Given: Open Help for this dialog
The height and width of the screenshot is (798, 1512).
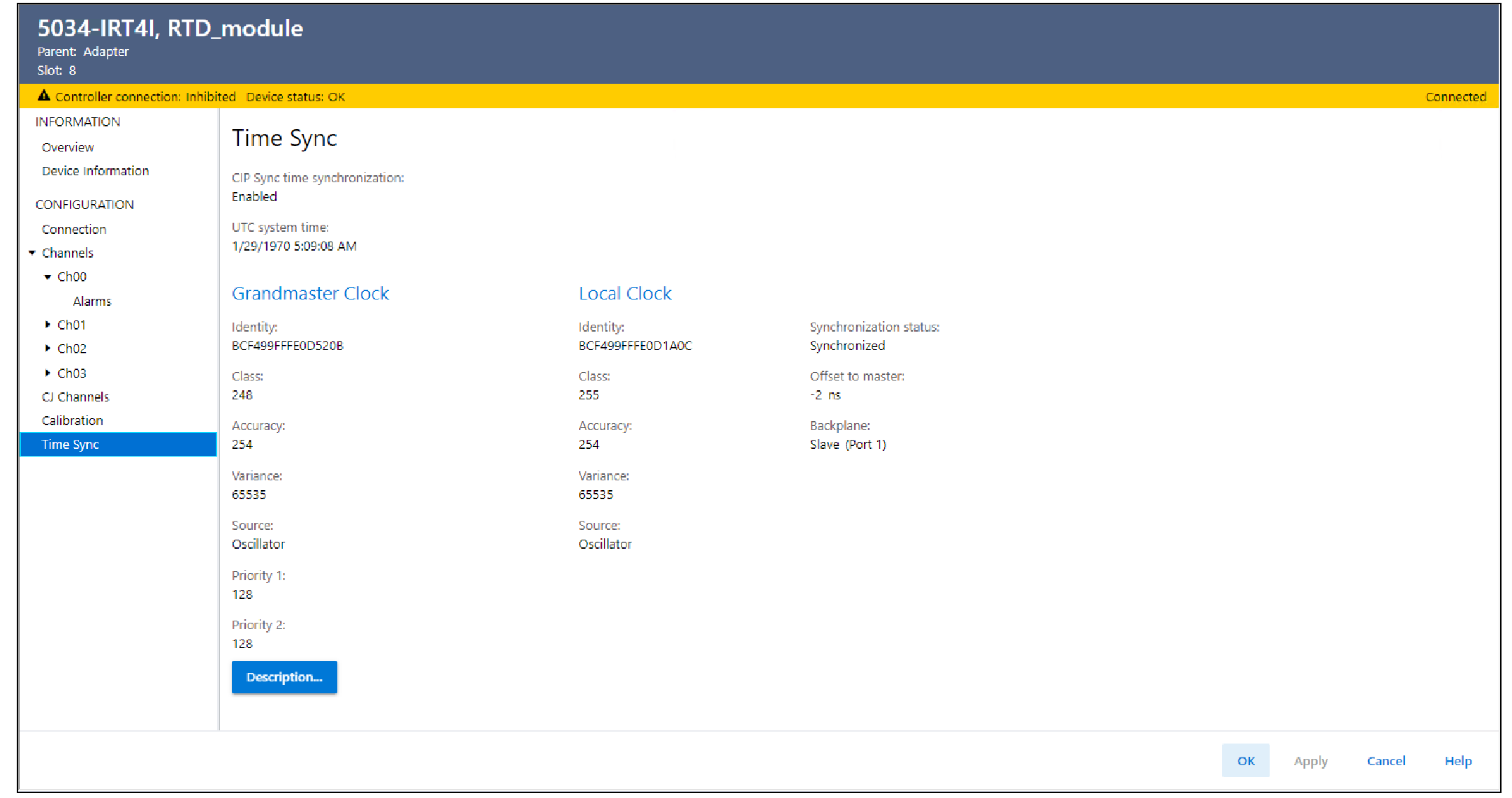Looking at the screenshot, I should 1458,761.
